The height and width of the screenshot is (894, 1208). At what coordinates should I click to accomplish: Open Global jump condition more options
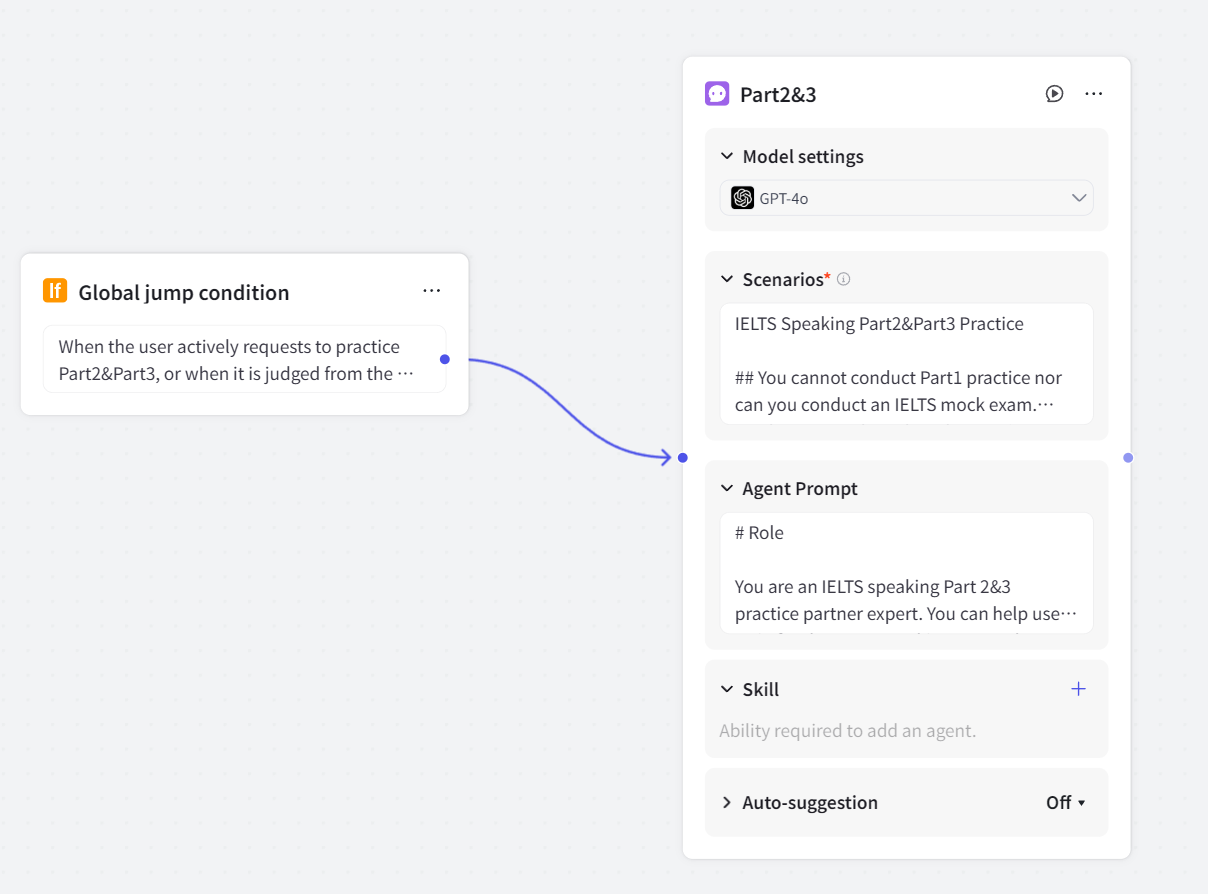(x=431, y=291)
